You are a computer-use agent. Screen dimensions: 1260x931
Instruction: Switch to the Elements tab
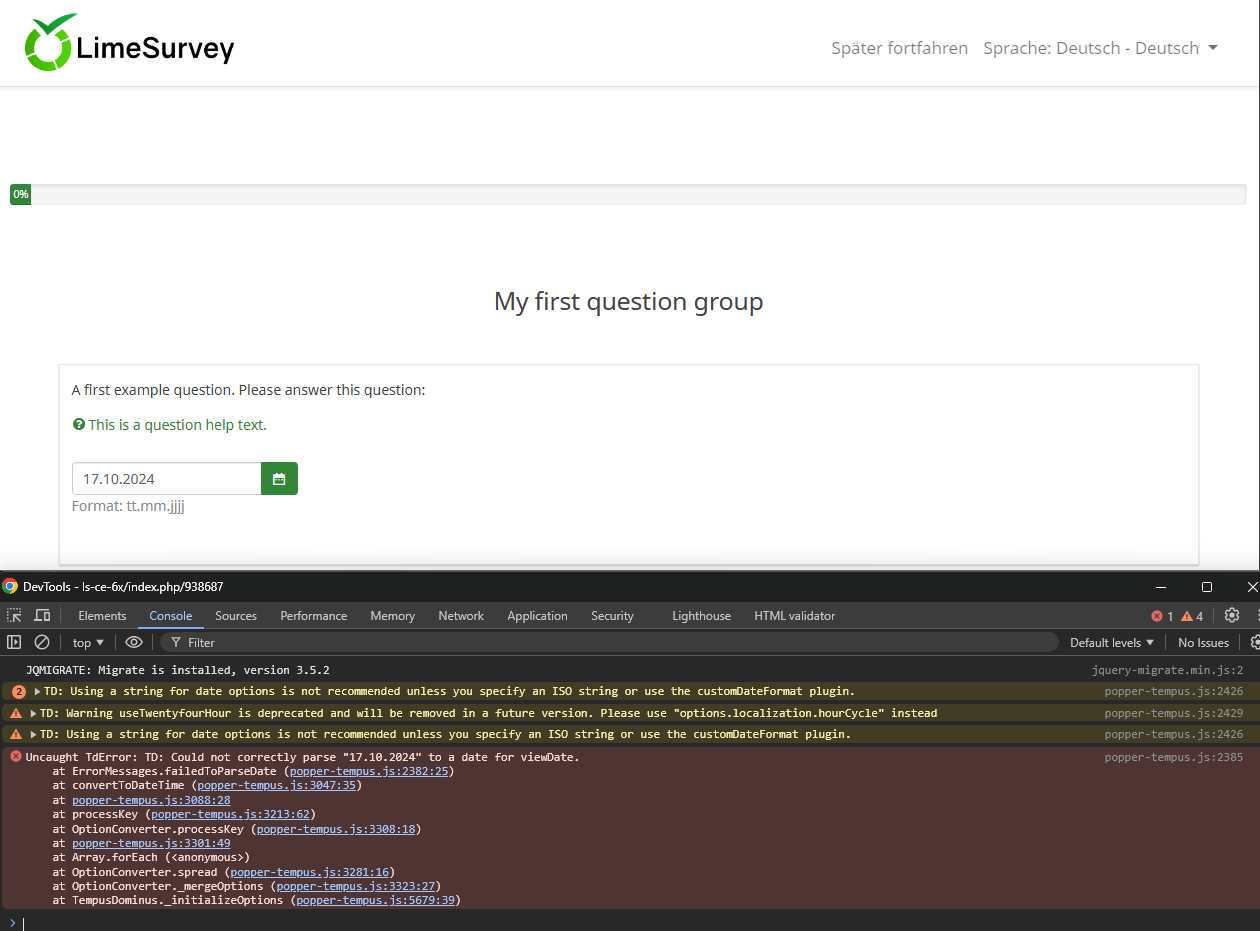[102, 616]
